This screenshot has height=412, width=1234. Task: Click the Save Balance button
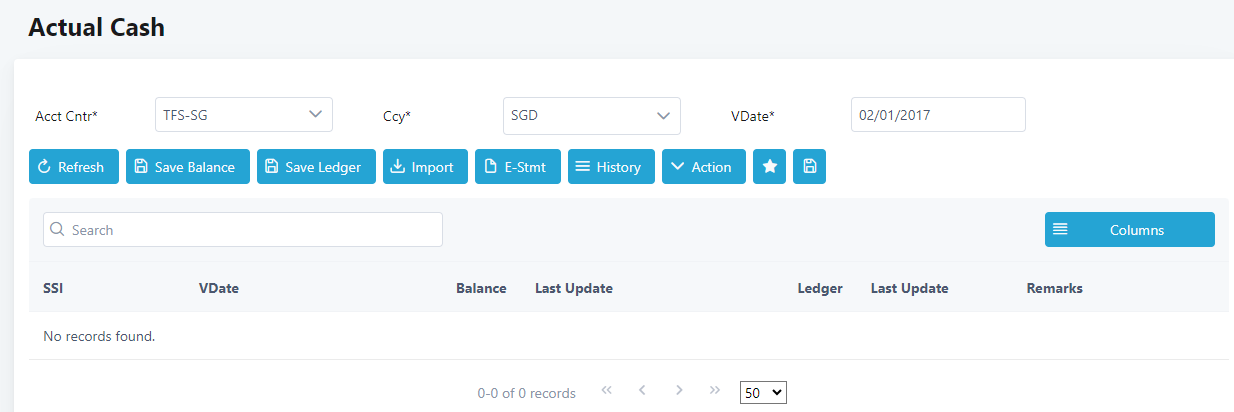(x=187, y=167)
